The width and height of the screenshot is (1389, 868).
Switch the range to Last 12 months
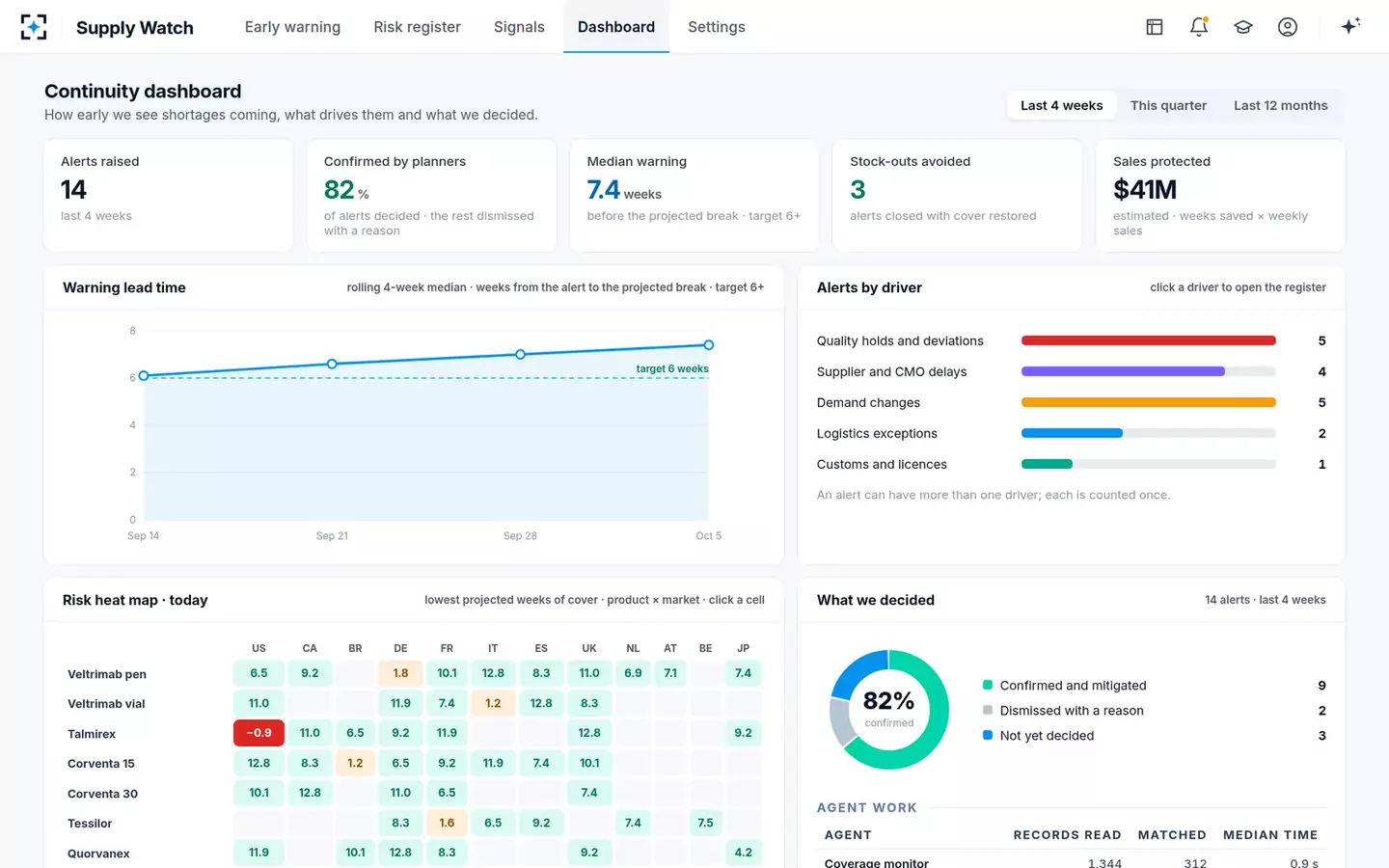point(1281,105)
